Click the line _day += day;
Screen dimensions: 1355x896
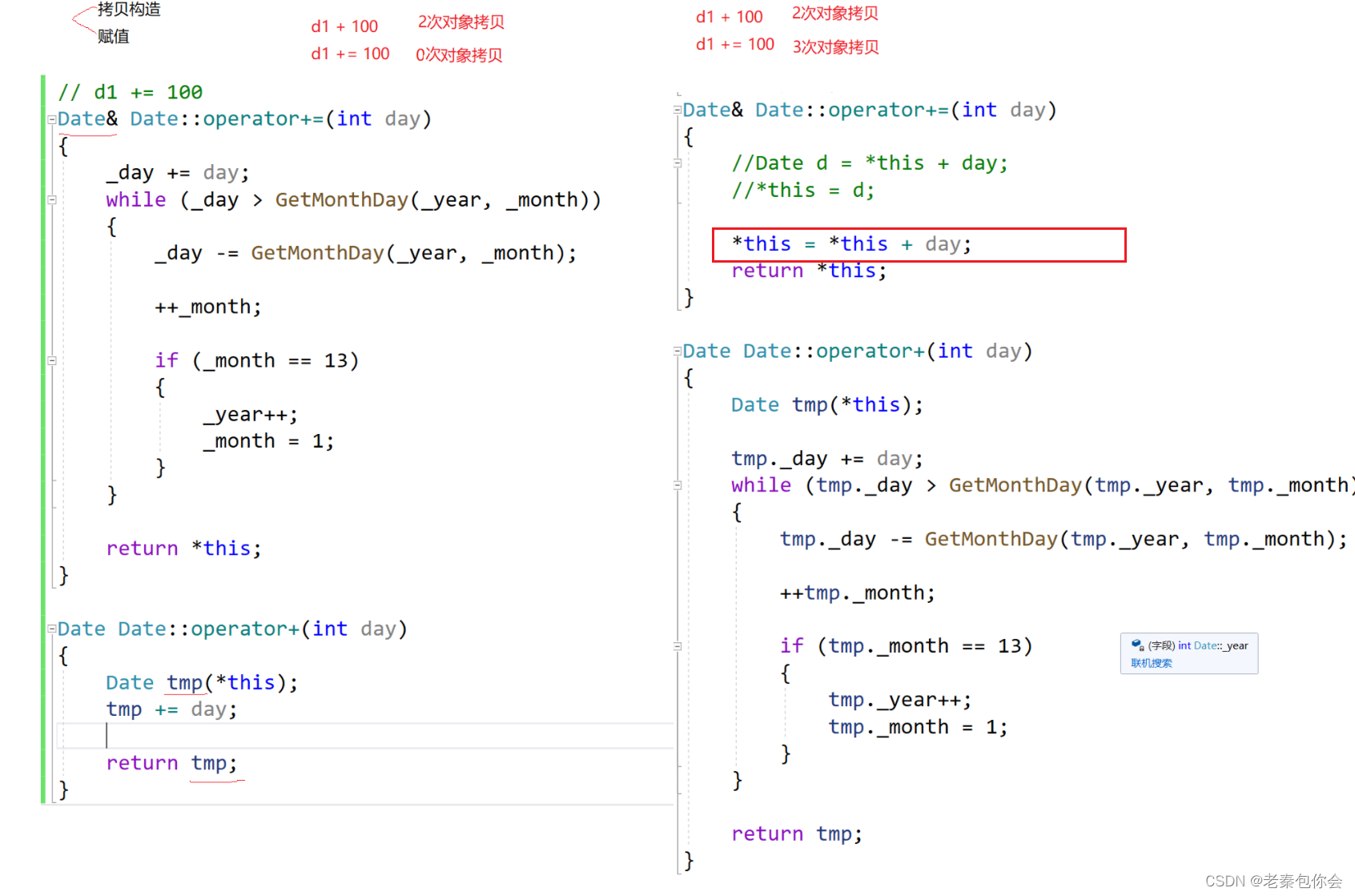[178, 173]
